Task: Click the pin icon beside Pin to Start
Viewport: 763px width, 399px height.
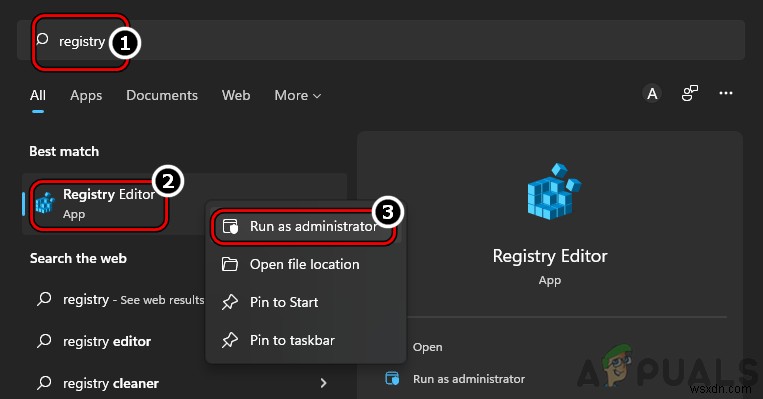Action: [230, 302]
